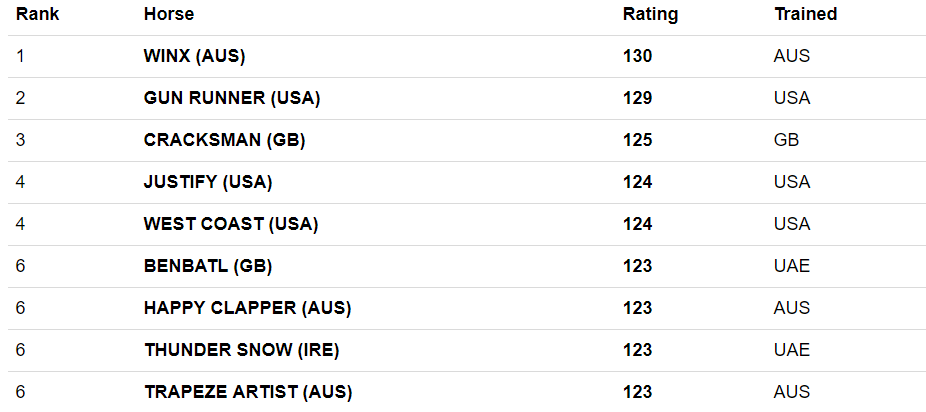Image resolution: width=926 pixels, height=412 pixels.
Task: Click rank number 1 in first row
Action: click(20, 56)
